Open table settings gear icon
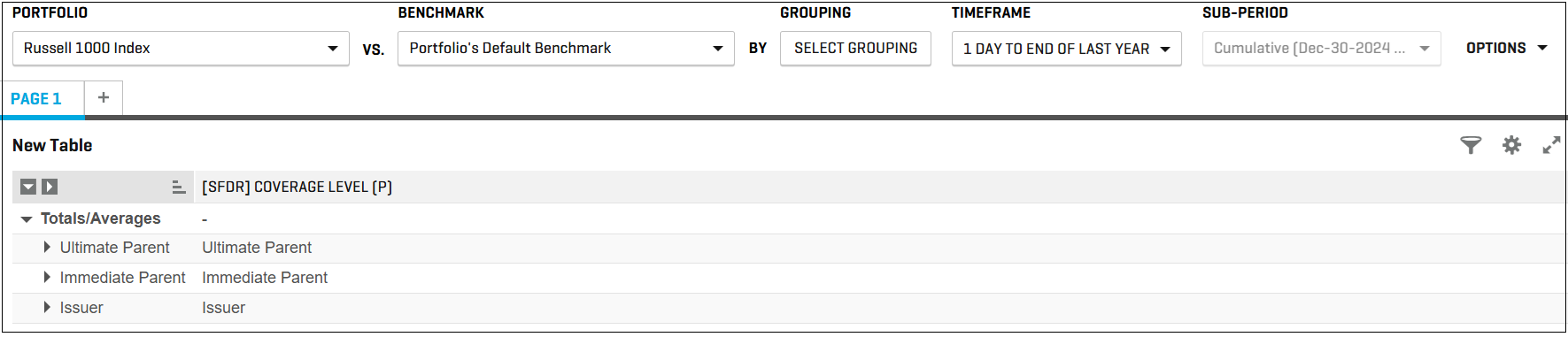Viewport: 1568px width, 337px height. coord(1511,145)
